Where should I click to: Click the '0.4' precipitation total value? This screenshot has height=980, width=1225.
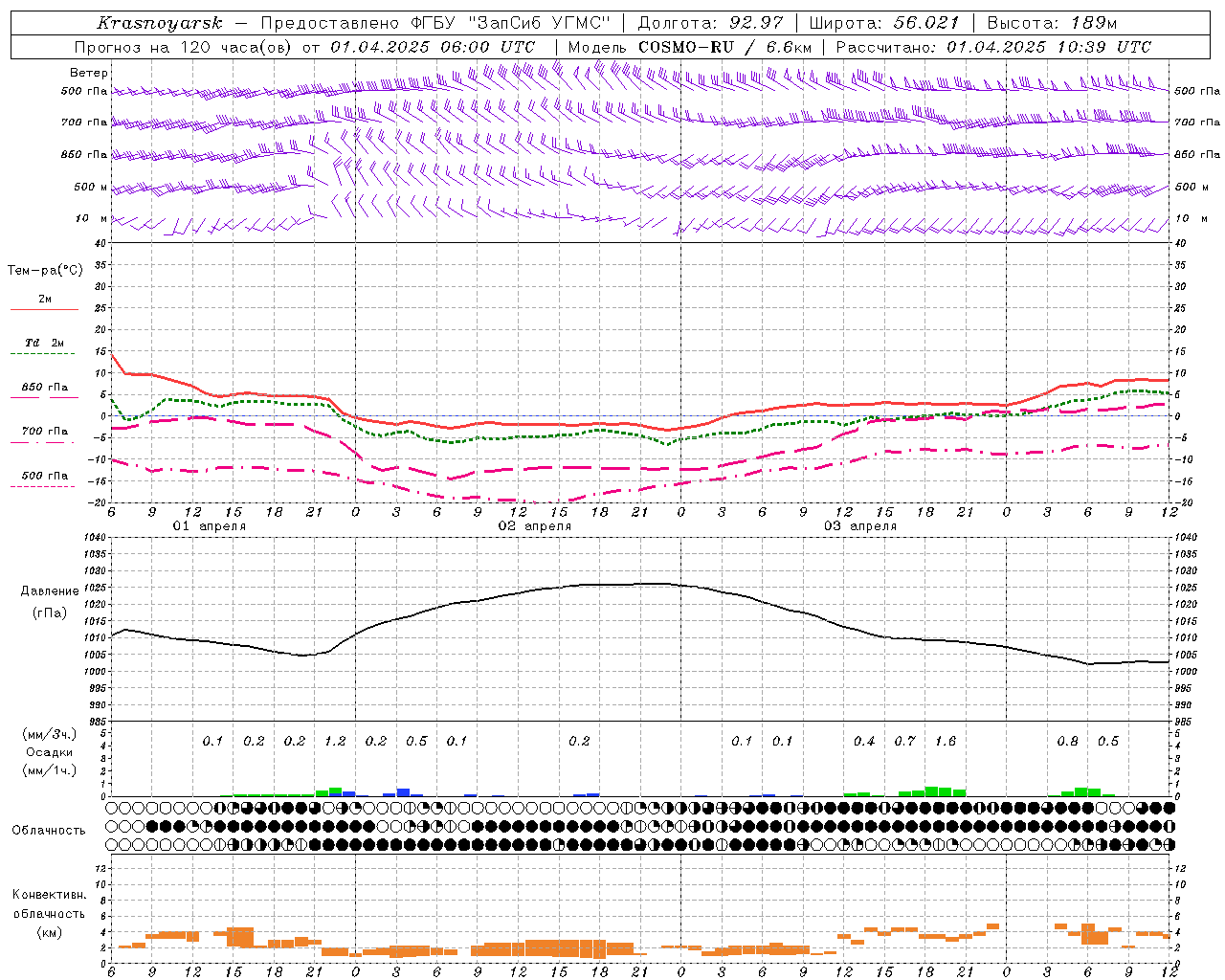click(x=864, y=742)
